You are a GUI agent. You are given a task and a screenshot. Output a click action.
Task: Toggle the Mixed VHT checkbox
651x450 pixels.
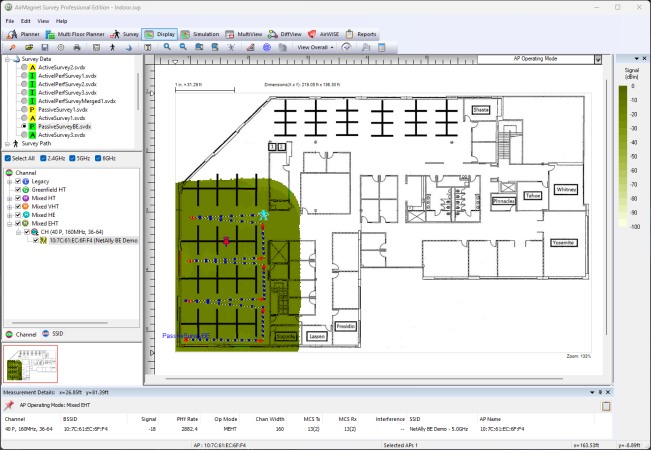pos(18,206)
